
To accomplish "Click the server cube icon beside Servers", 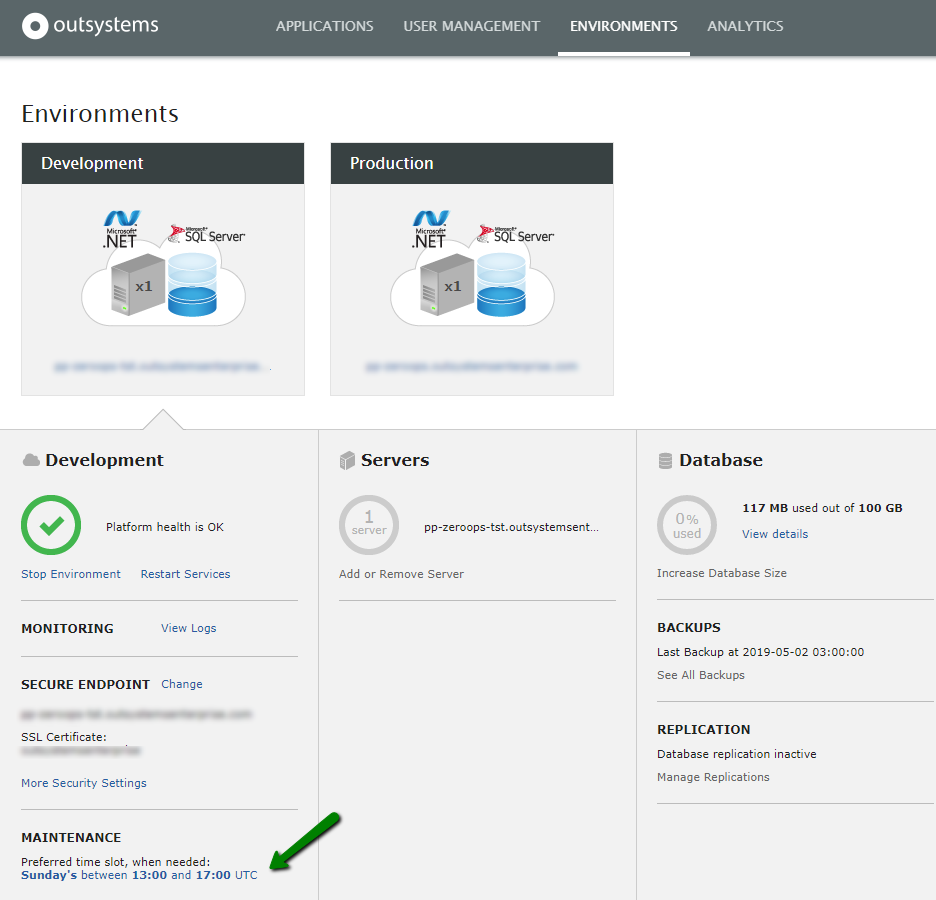I will [x=347, y=460].
